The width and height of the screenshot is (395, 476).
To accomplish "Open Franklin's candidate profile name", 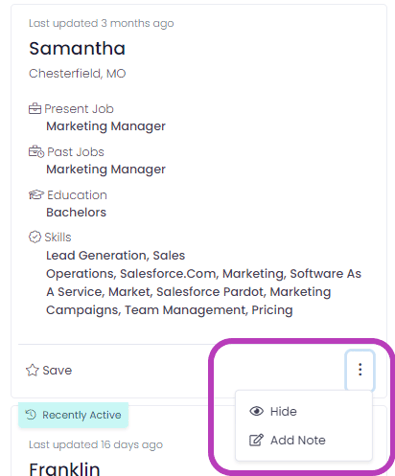I will pyautogui.click(x=64, y=468).
